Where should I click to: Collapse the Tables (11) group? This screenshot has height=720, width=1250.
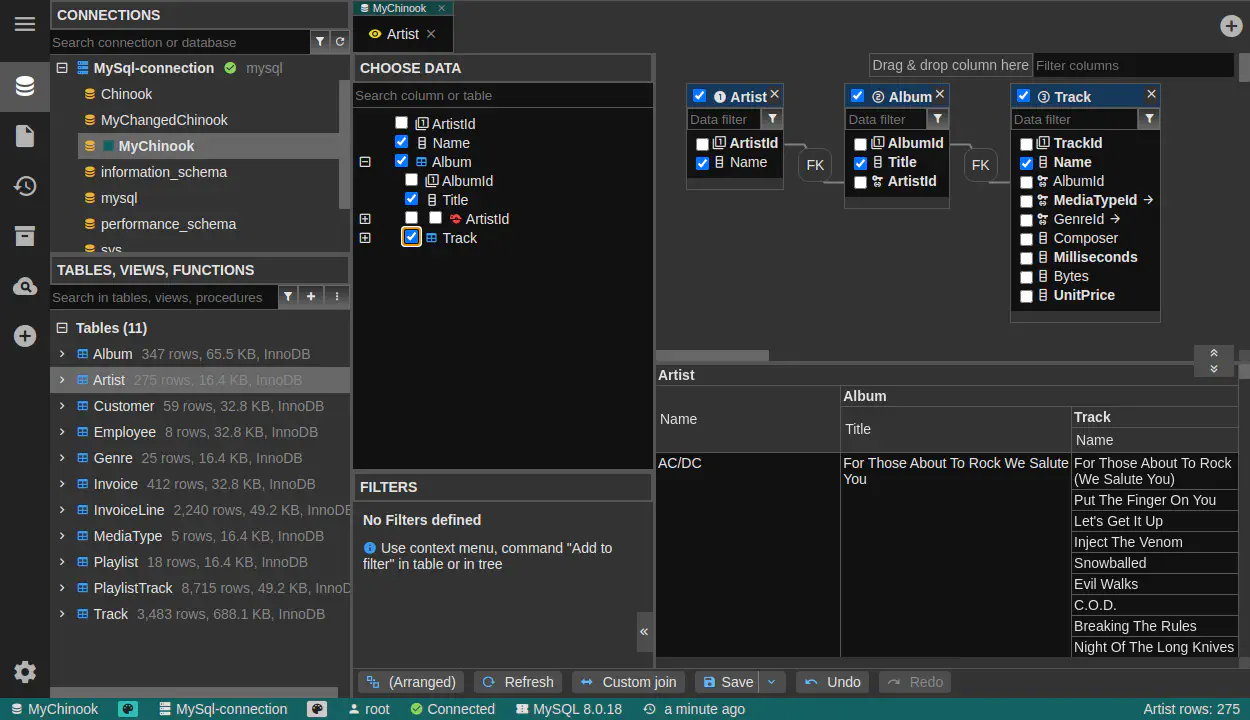[x=62, y=328]
